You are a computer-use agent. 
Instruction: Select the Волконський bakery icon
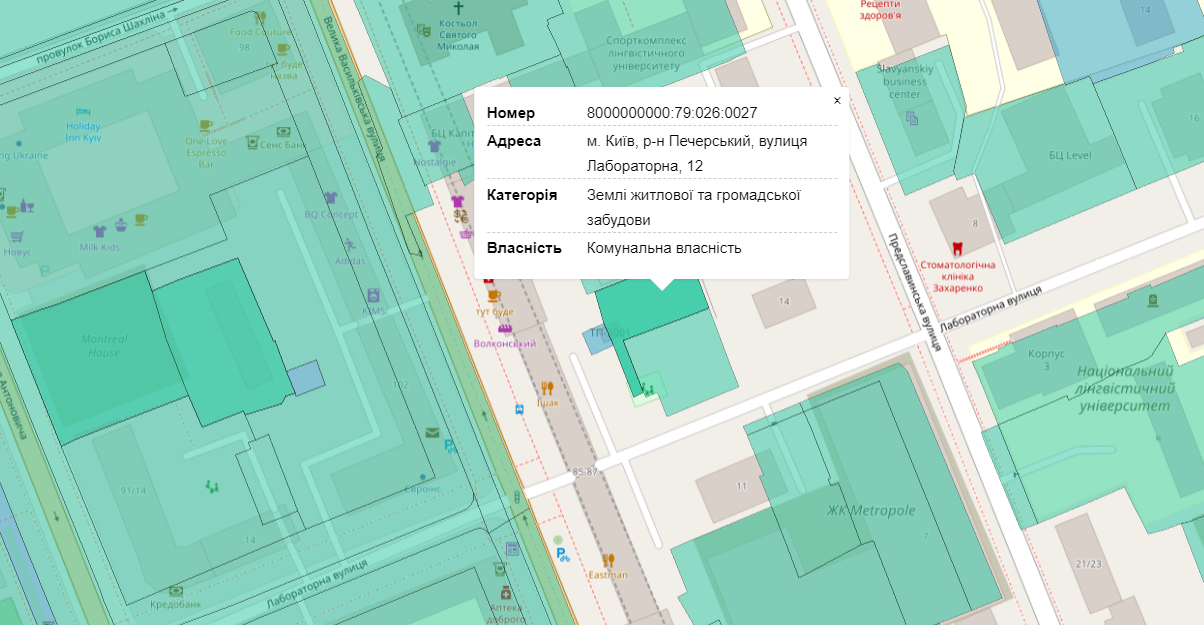click(505, 328)
